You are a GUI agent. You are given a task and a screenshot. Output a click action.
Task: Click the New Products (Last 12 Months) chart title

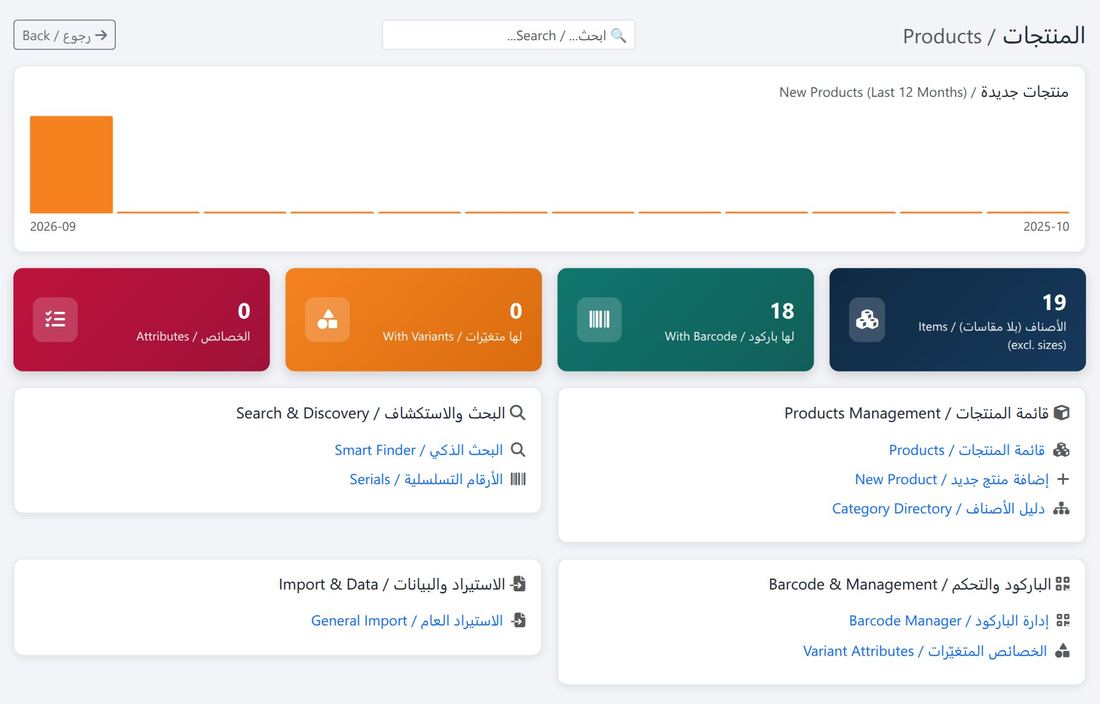pyautogui.click(x=924, y=92)
